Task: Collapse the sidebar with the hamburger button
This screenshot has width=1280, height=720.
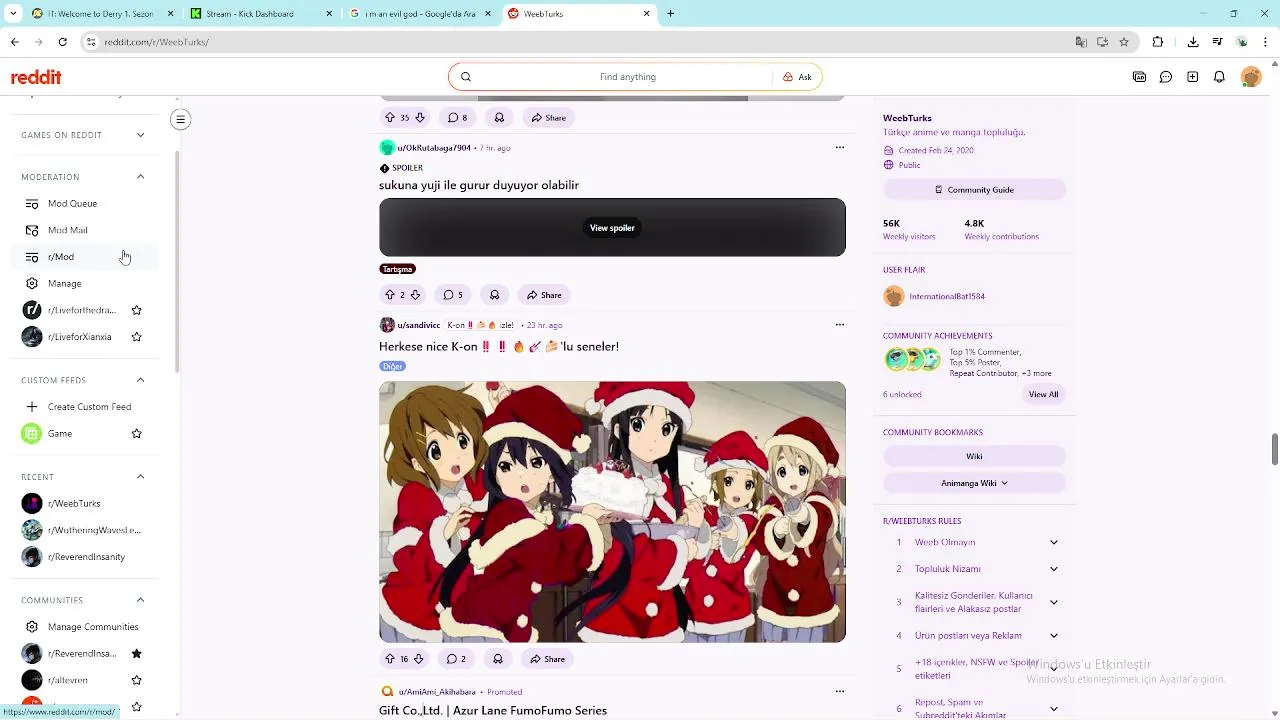Action: (x=180, y=120)
